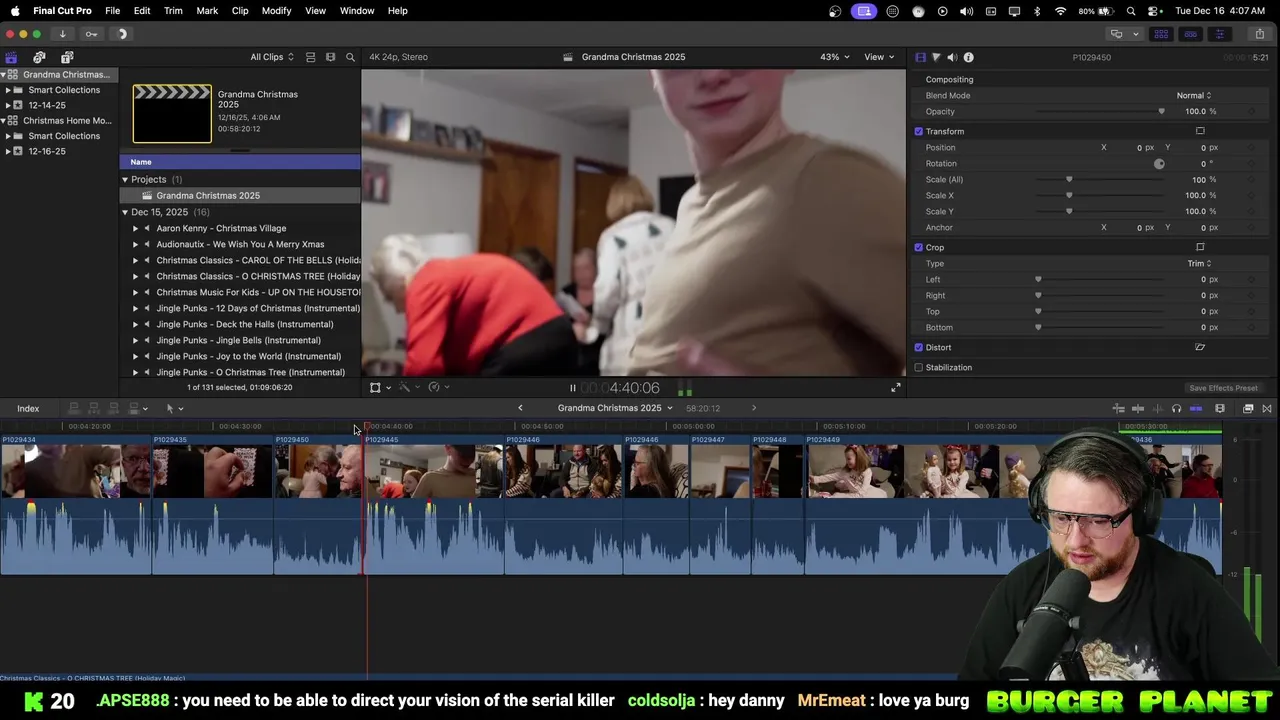Show Background Tasks progress icon
1280x720 pixels.
tap(122, 34)
